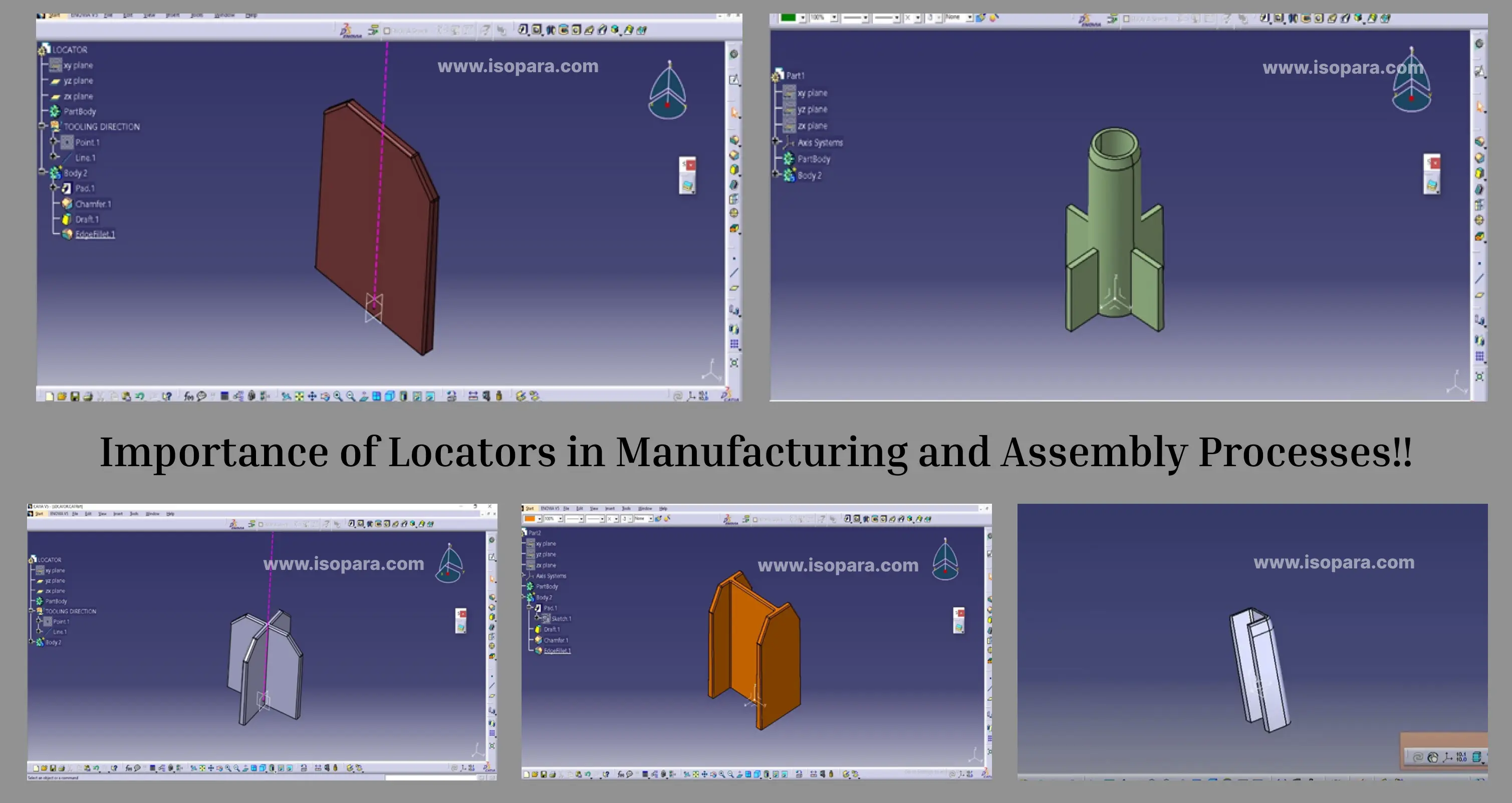Toggle Swap Visible Space in brown locator window
Image resolution: width=1512 pixels, height=803 pixels.
pyautogui.click(x=430, y=396)
